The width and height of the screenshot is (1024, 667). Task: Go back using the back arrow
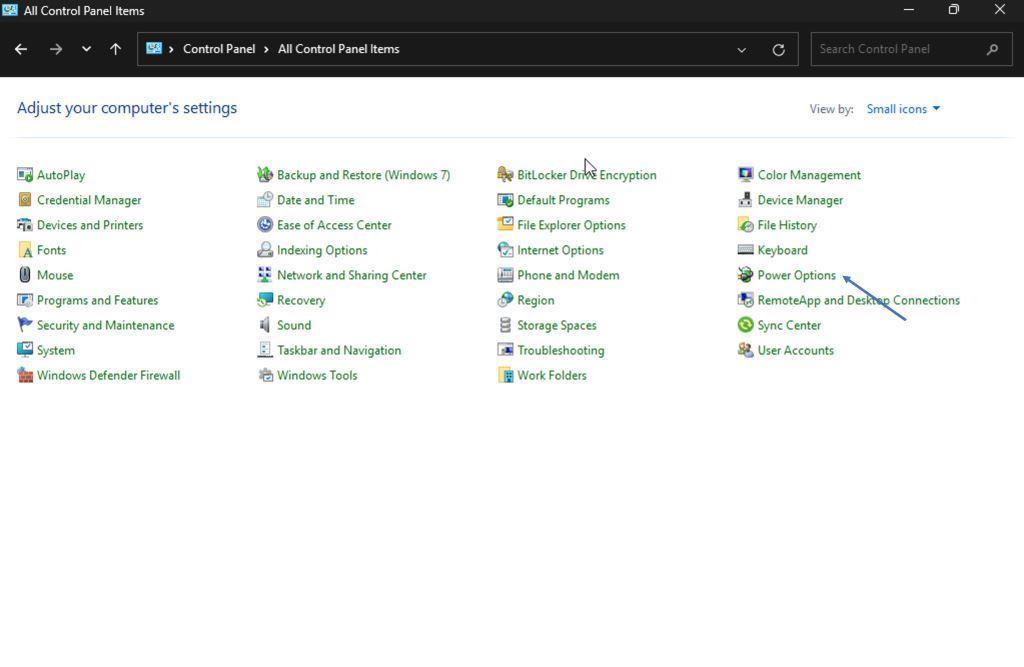pos(21,49)
